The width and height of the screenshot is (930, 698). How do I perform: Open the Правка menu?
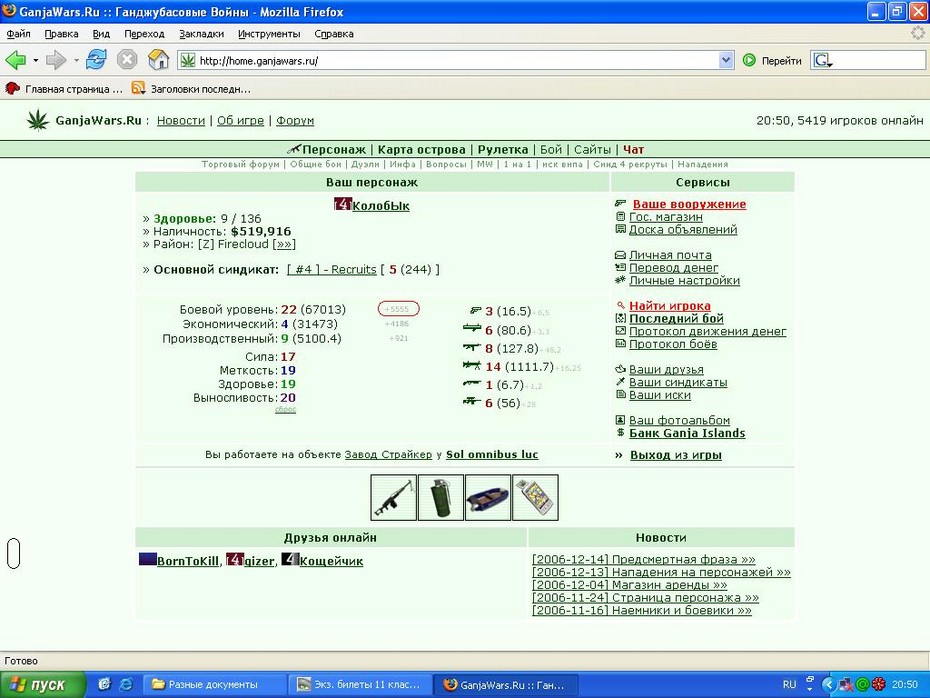(61, 34)
